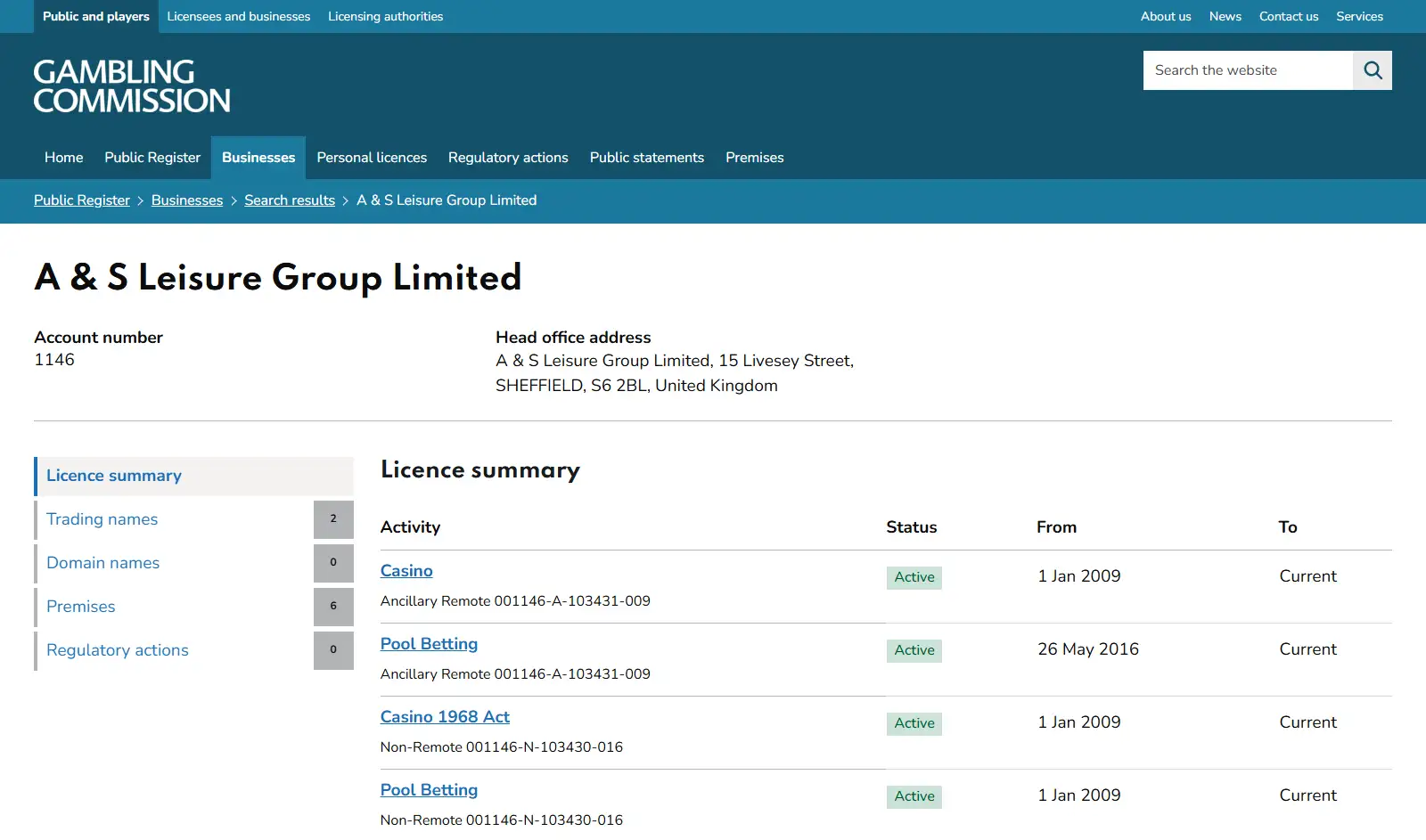Focus the Search the website field
1426x840 pixels.
tap(1248, 70)
